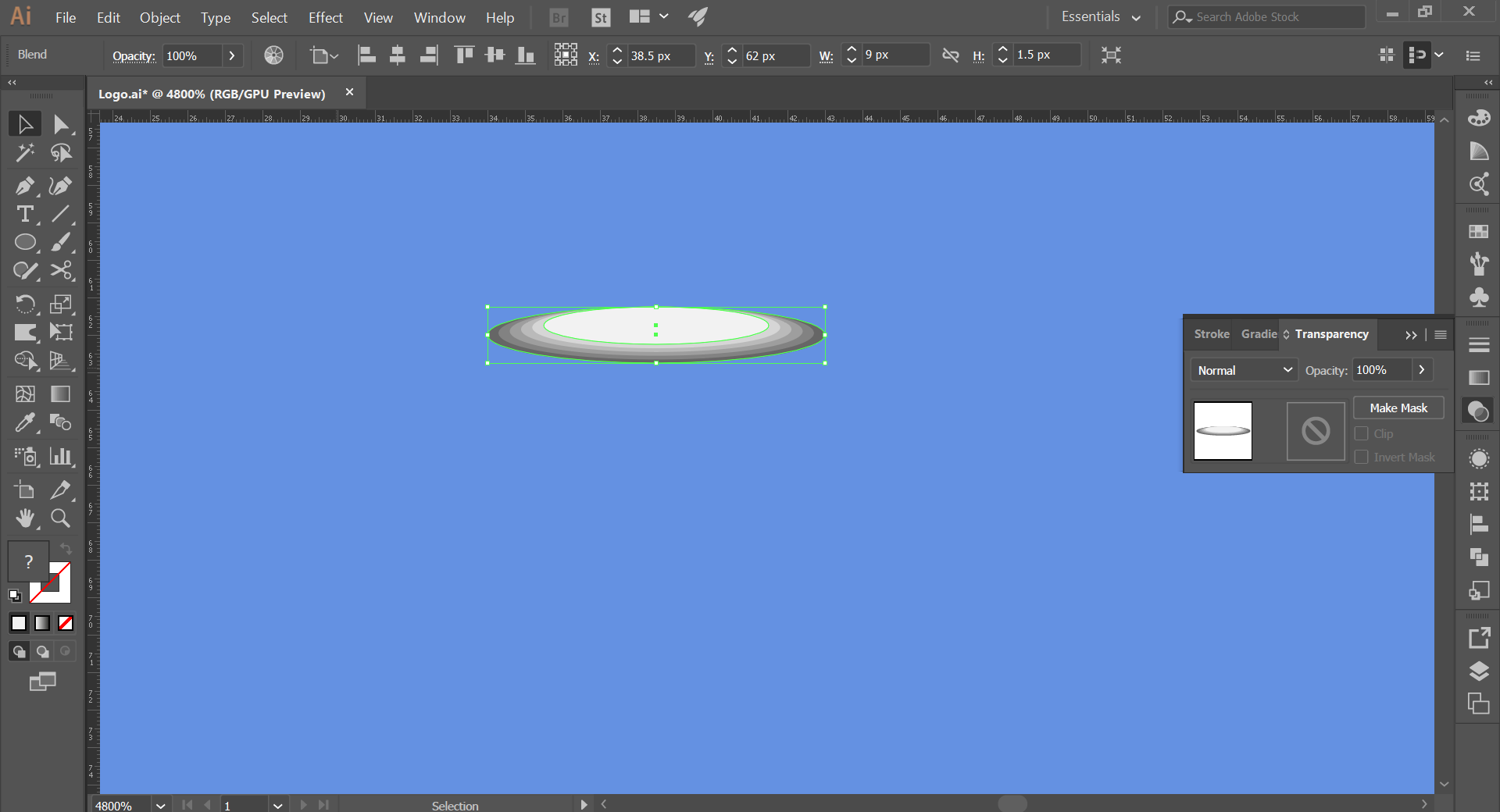1500x812 pixels.
Task: Click the Opacity label link
Action: tap(134, 55)
